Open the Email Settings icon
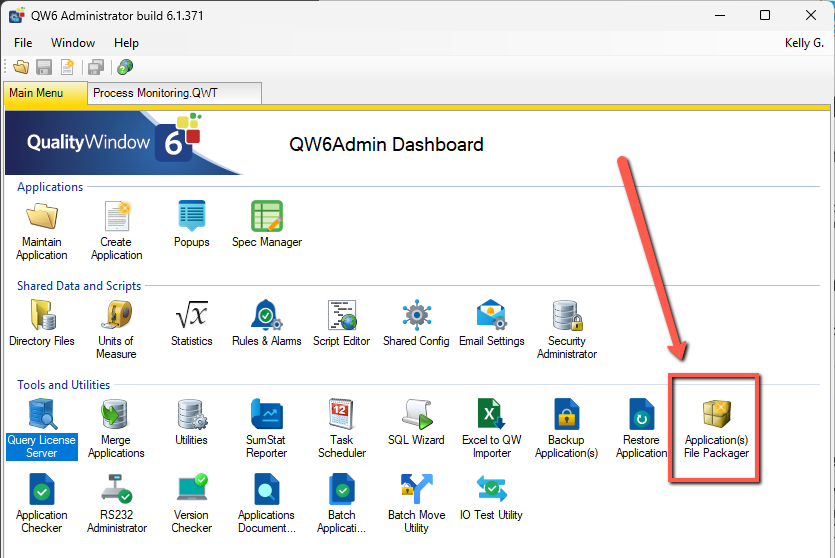Viewport: 835px width, 558px height. click(x=492, y=316)
